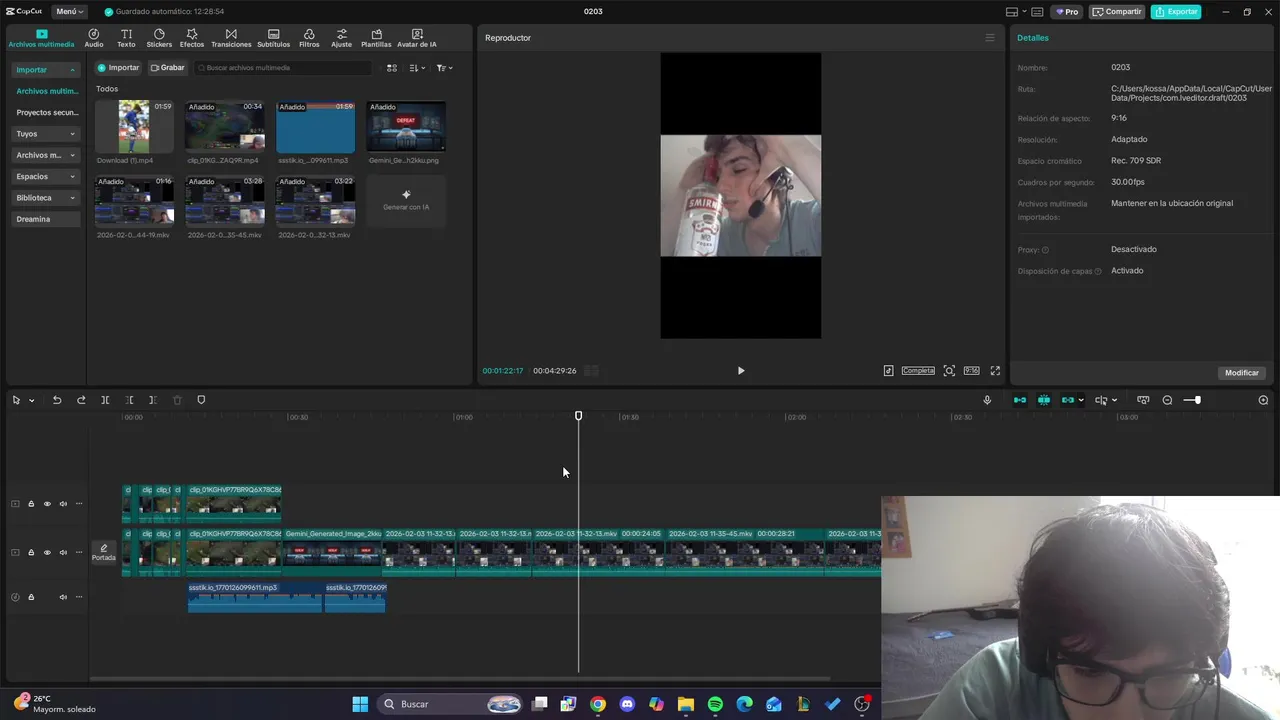Play the preview video
Image resolution: width=1280 pixels, height=720 pixels.
pyautogui.click(x=741, y=371)
